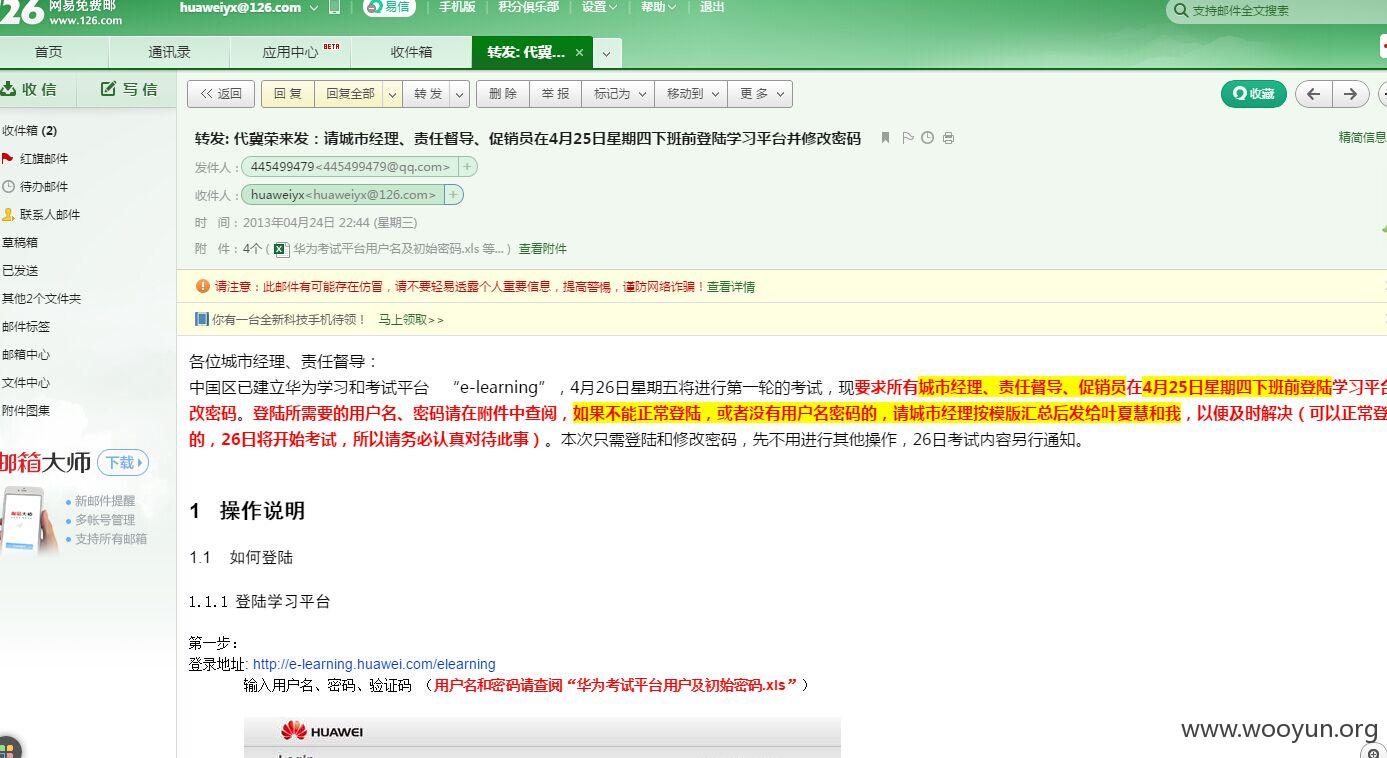Open the 帮助 dropdown menu
1387x758 pixels.
[x=659, y=7]
